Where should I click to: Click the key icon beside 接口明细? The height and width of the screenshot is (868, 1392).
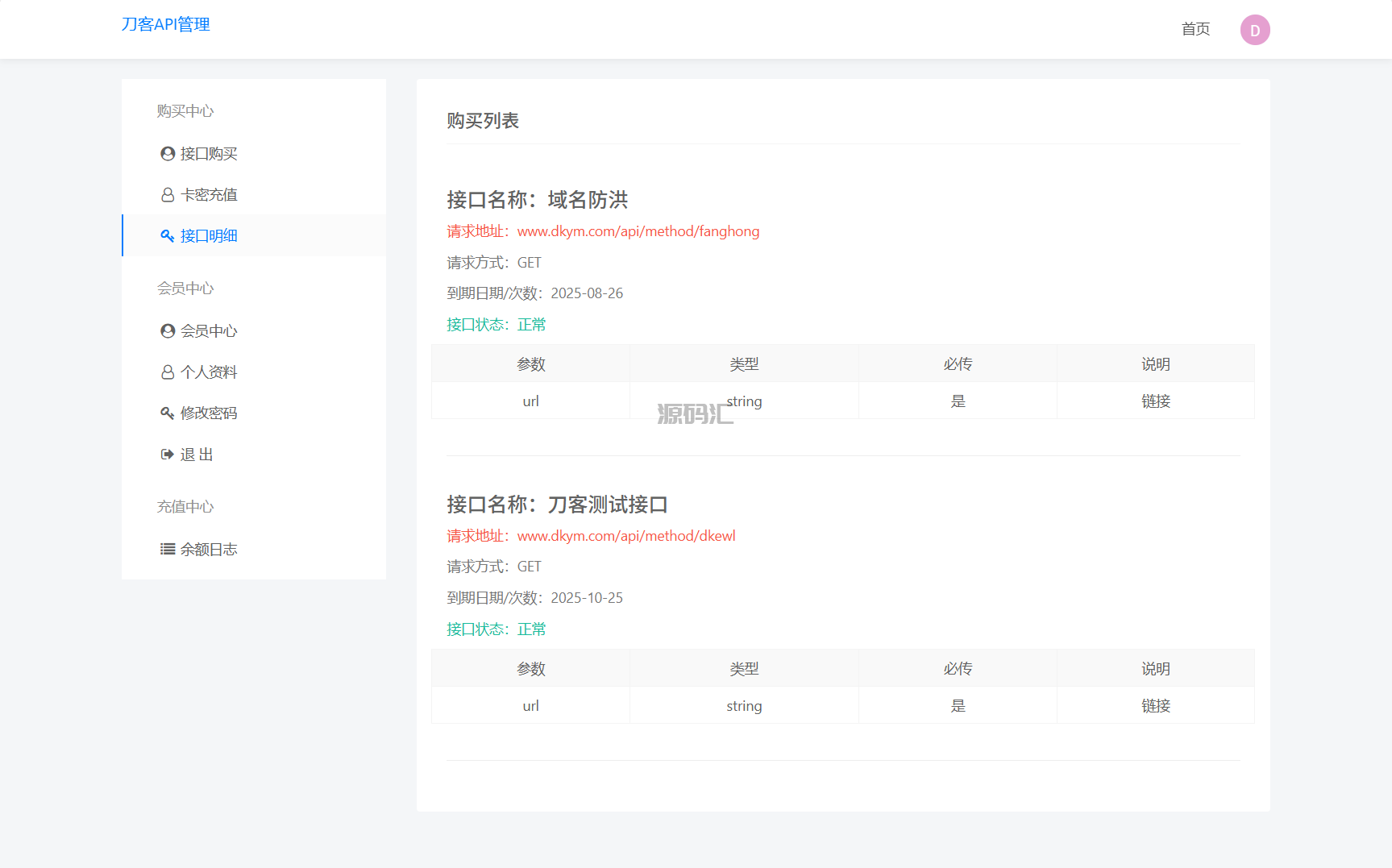[x=168, y=235]
